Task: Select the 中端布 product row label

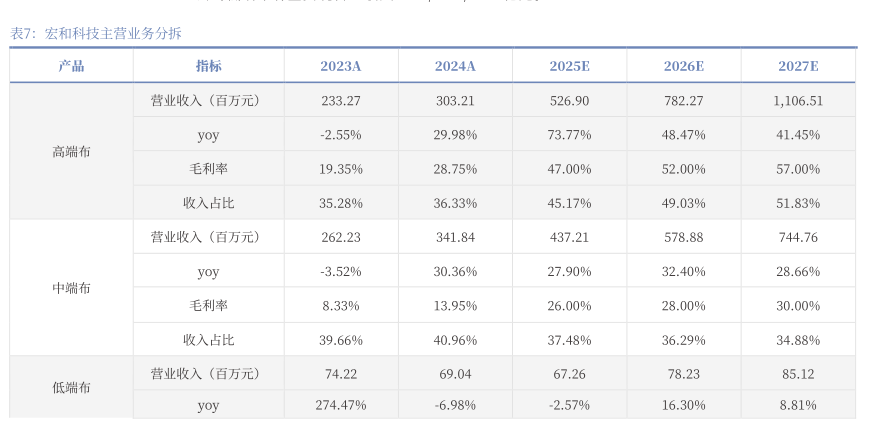Action: click(x=71, y=288)
